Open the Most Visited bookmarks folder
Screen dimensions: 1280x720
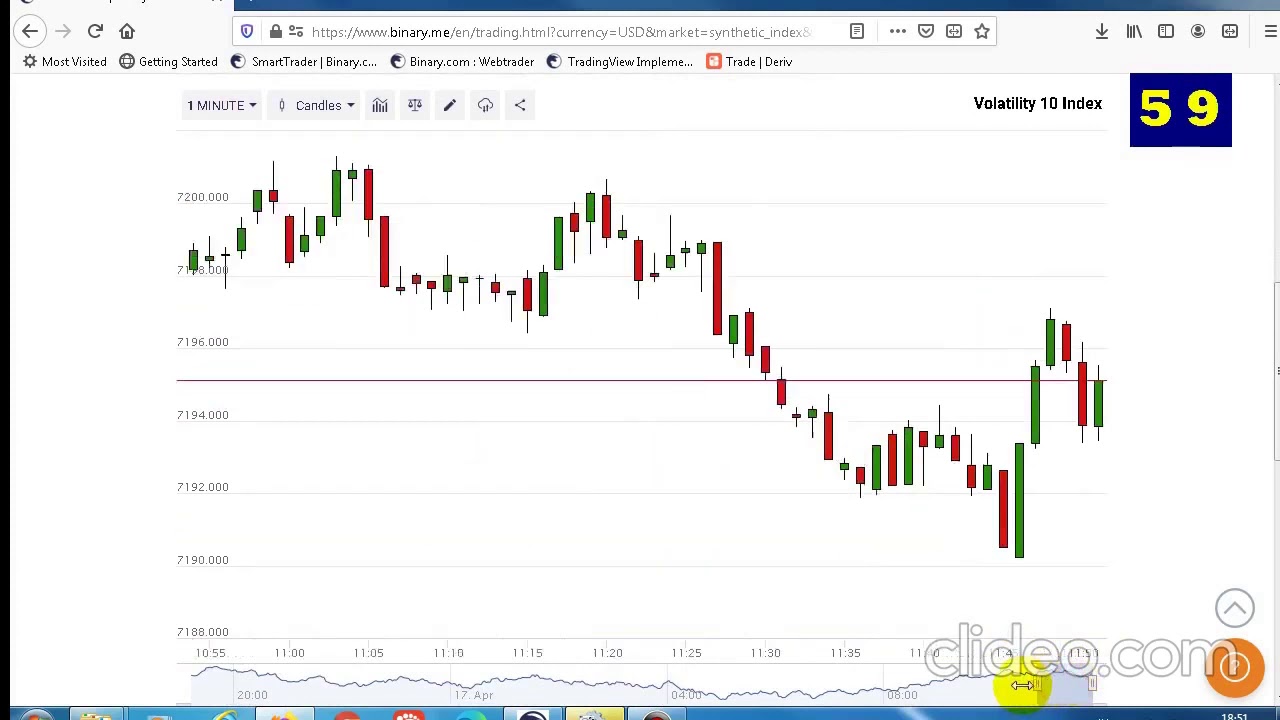pyautogui.click(x=64, y=62)
